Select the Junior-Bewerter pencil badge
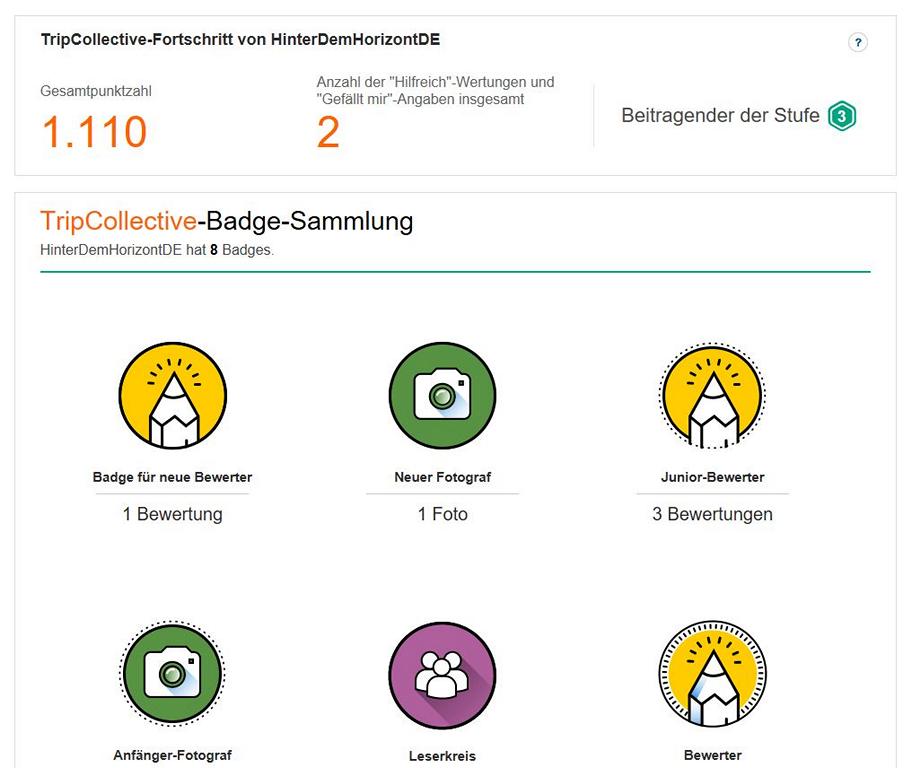 point(712,396)
